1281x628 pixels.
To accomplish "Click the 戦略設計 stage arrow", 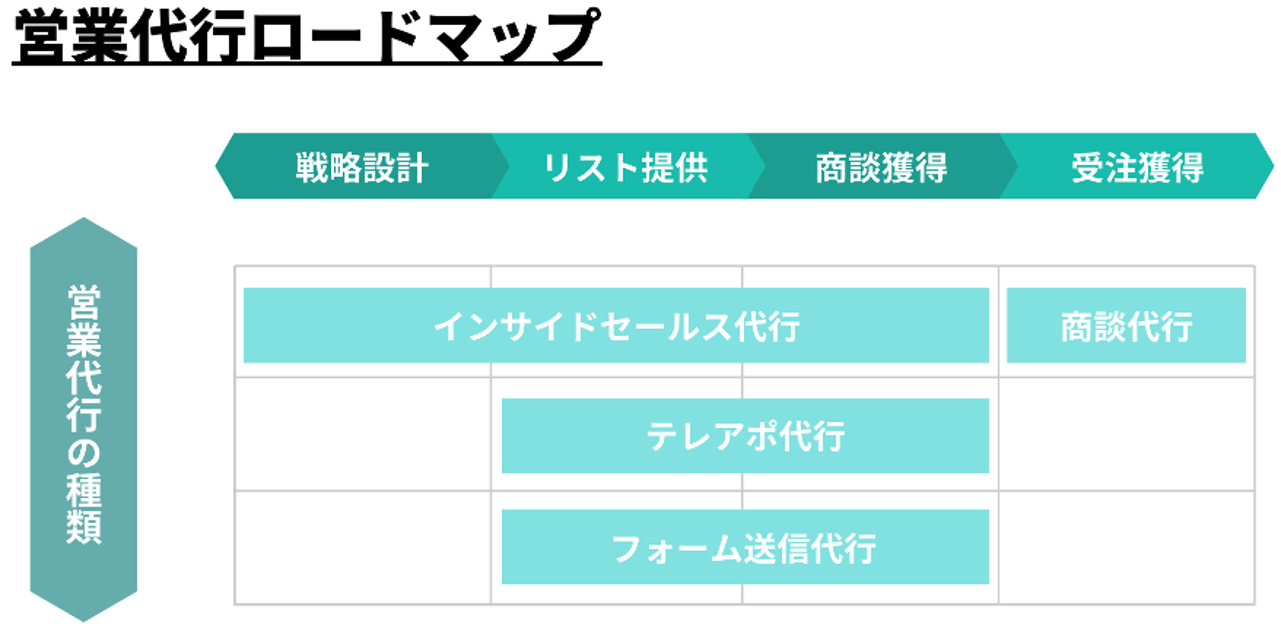I will 361,166.
